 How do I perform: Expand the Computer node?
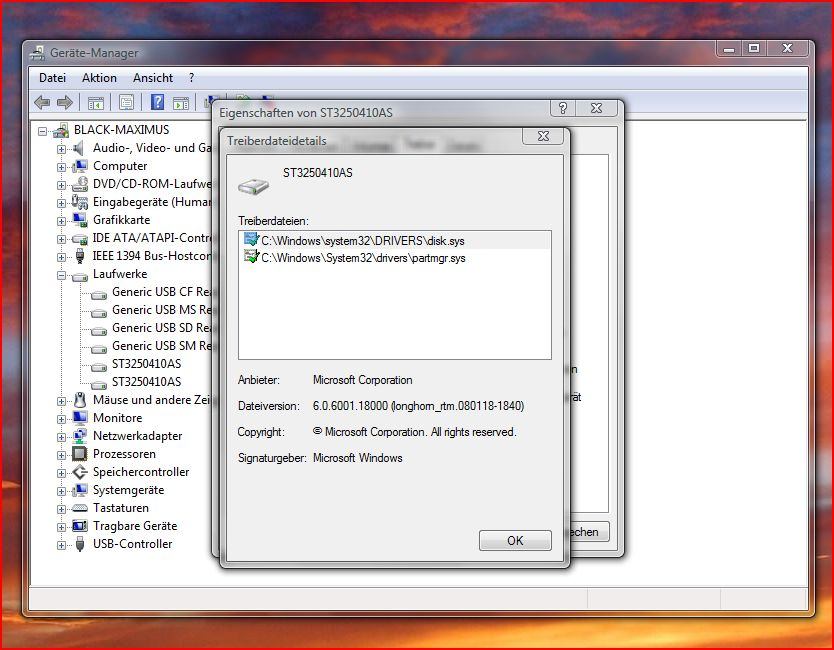point(62,168)
